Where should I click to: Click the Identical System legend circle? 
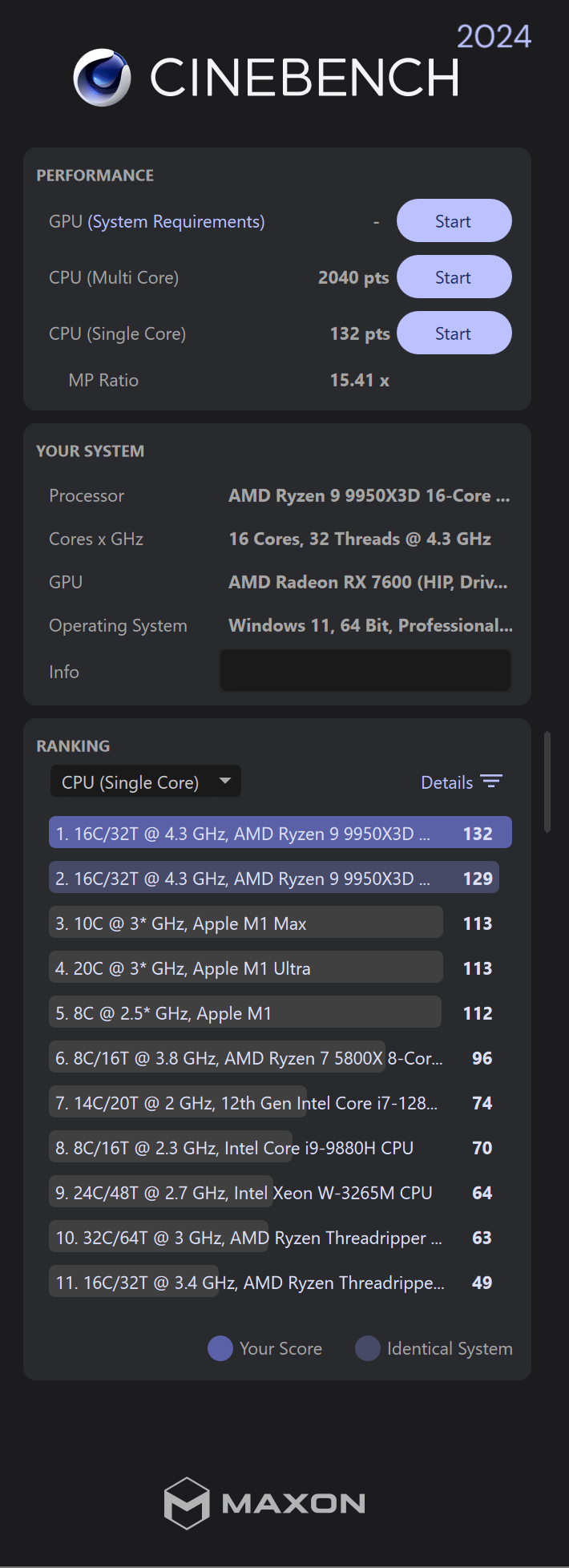tap(368, 1348)
